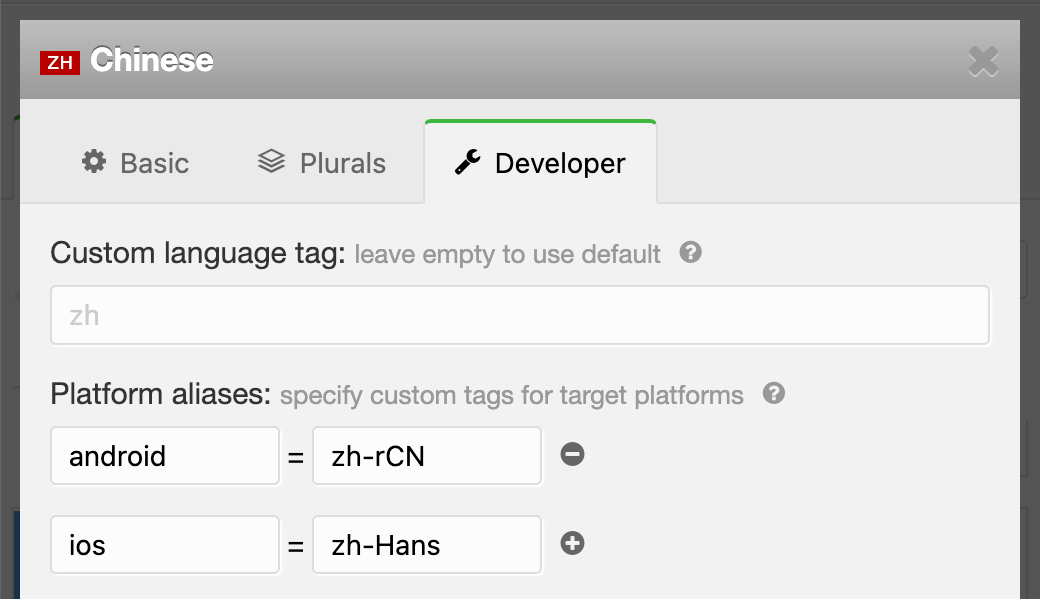Click the wrench icon on the Developer tab
This screenshot has width=1040, height=599.
pyautogui.click(x=467, y=162)
